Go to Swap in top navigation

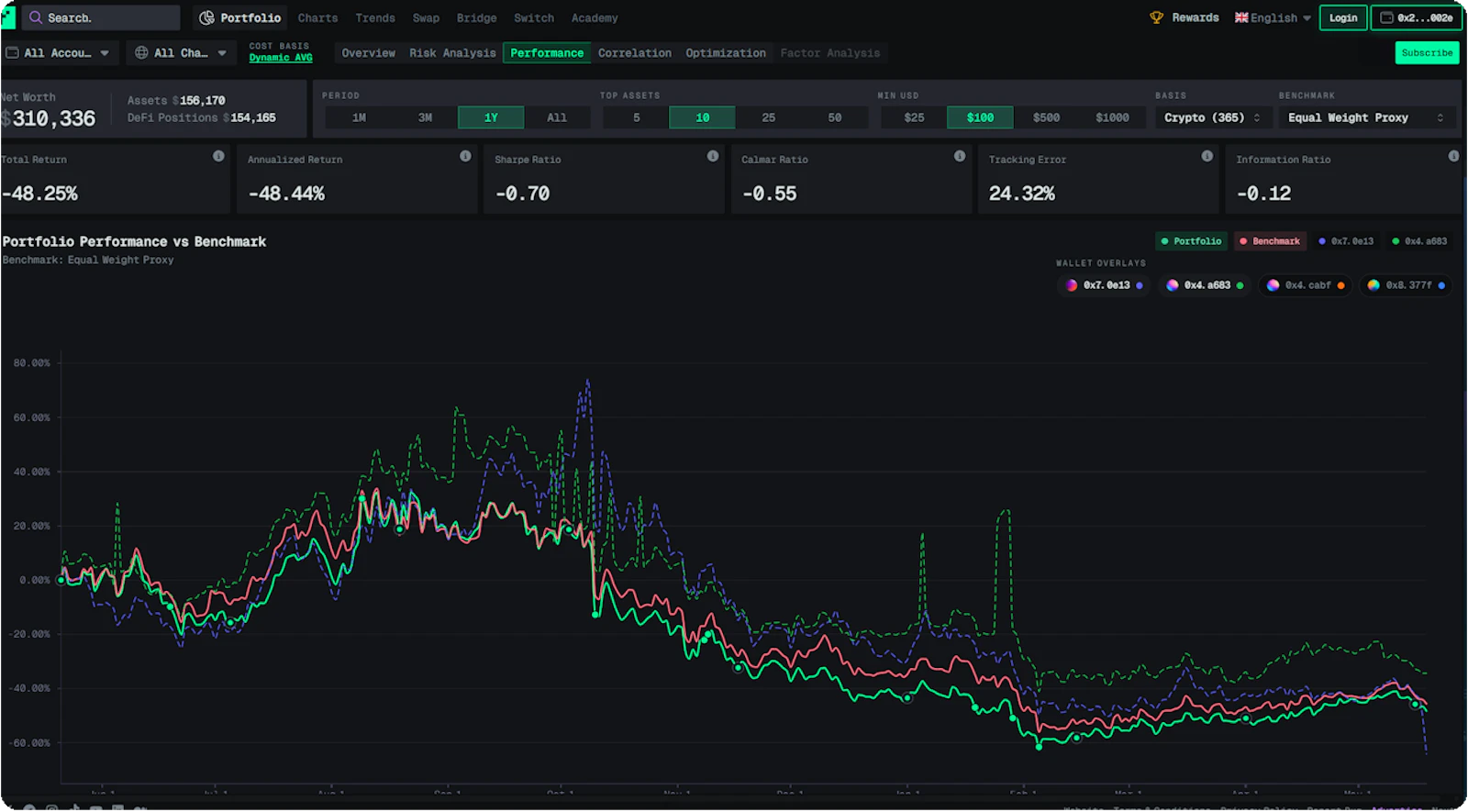point(426,17)
